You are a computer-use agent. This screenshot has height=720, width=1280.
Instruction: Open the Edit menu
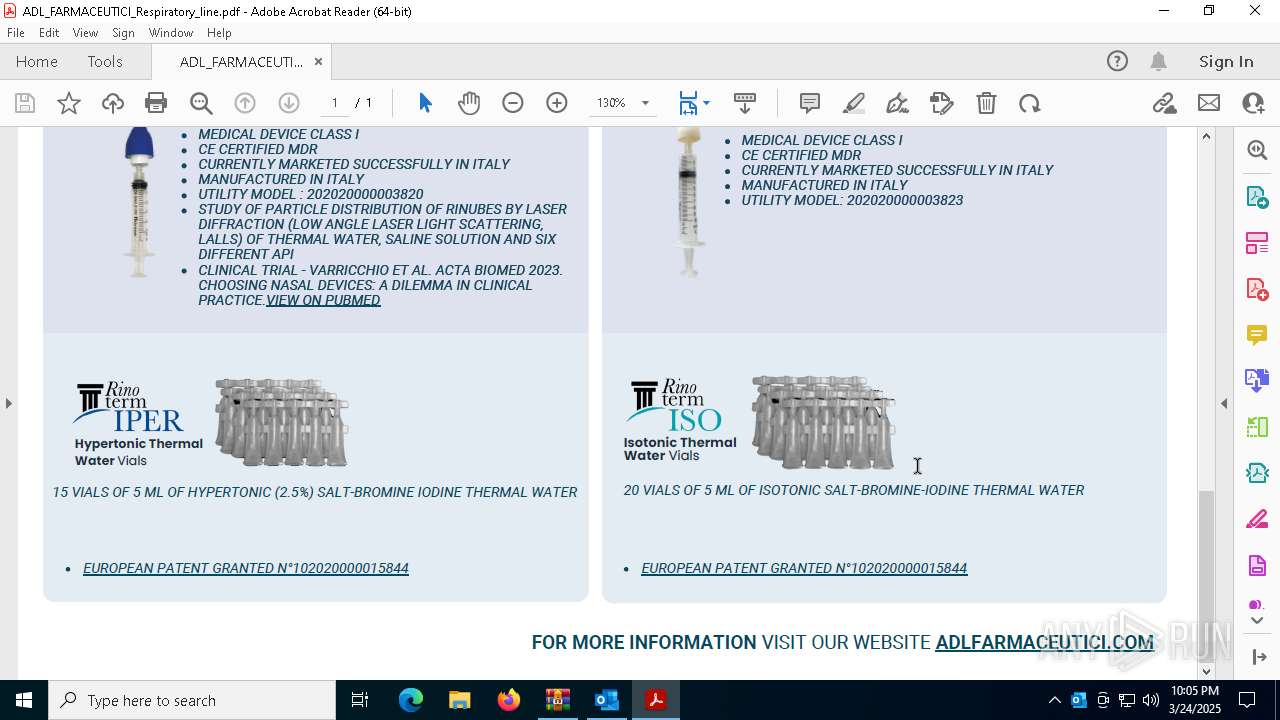coord(49,32)
